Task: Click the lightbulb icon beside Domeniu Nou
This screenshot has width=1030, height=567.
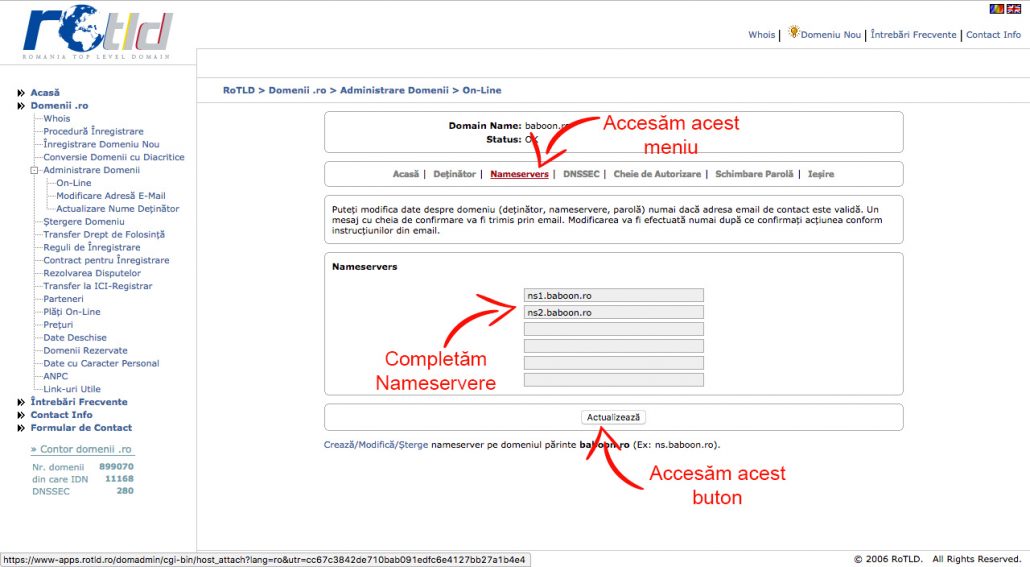Action: (x=794, y=33)
